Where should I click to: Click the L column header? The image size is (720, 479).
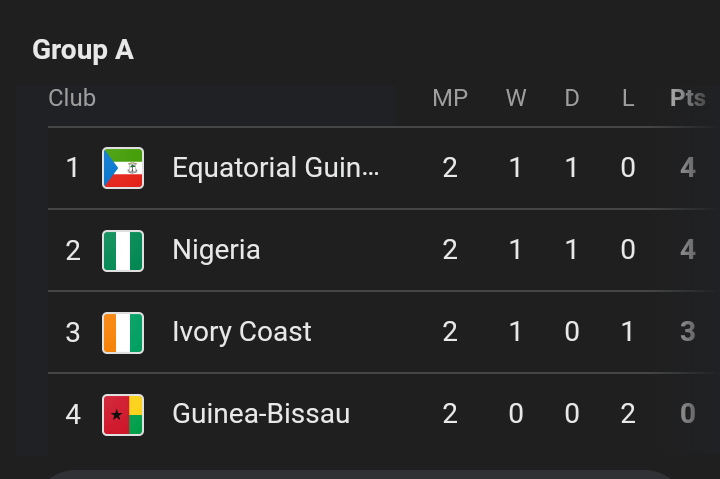tap(628, 98)
